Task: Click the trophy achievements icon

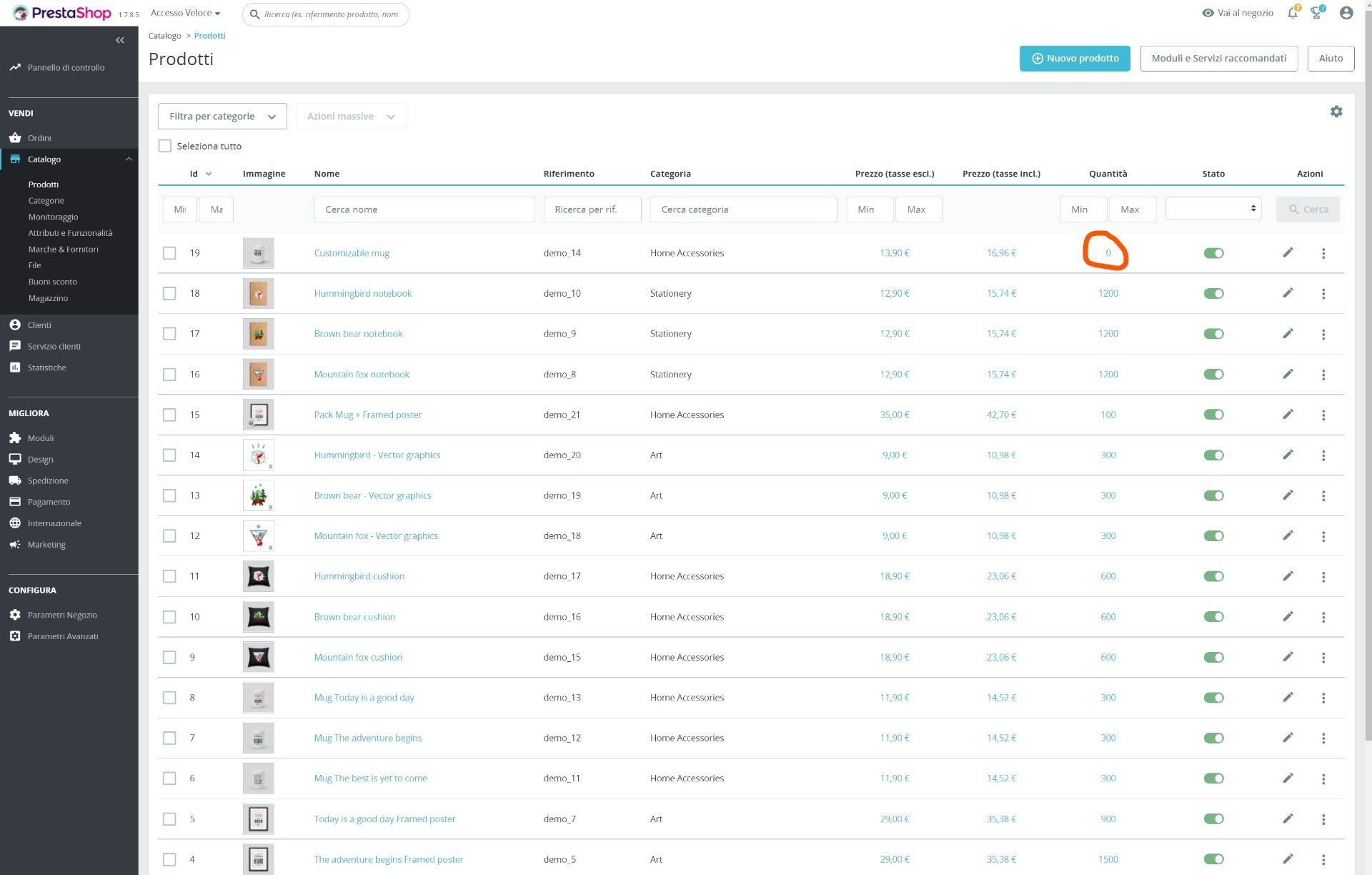Action: tap(1316, 13)
